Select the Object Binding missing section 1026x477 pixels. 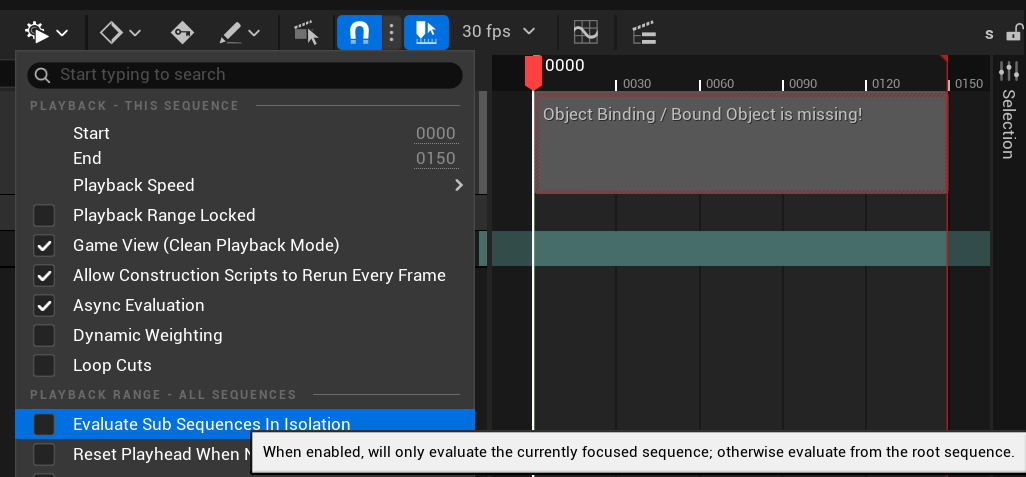[x=741, y=143]
